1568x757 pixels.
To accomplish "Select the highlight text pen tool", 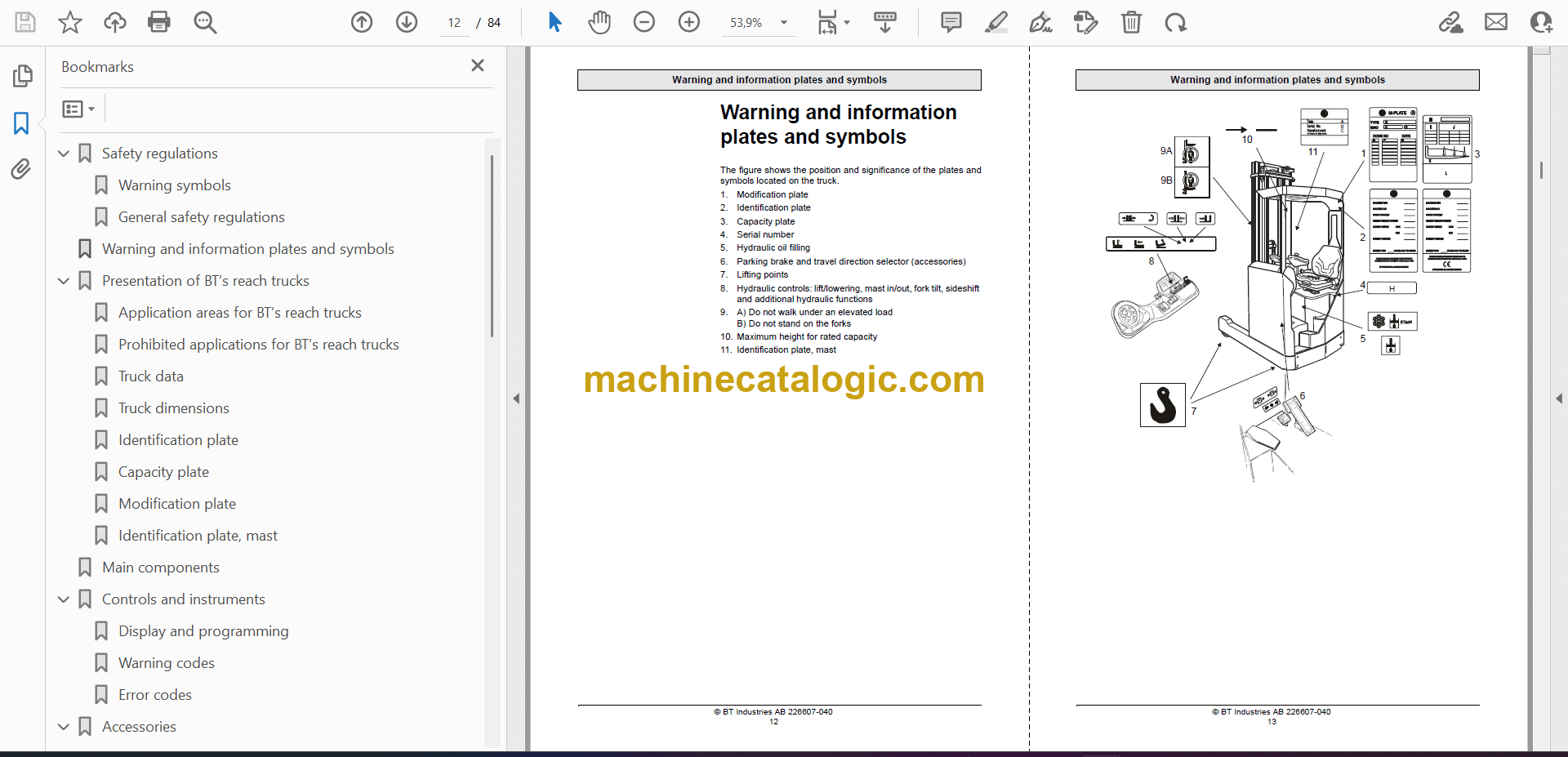I will tap(996, 22).
